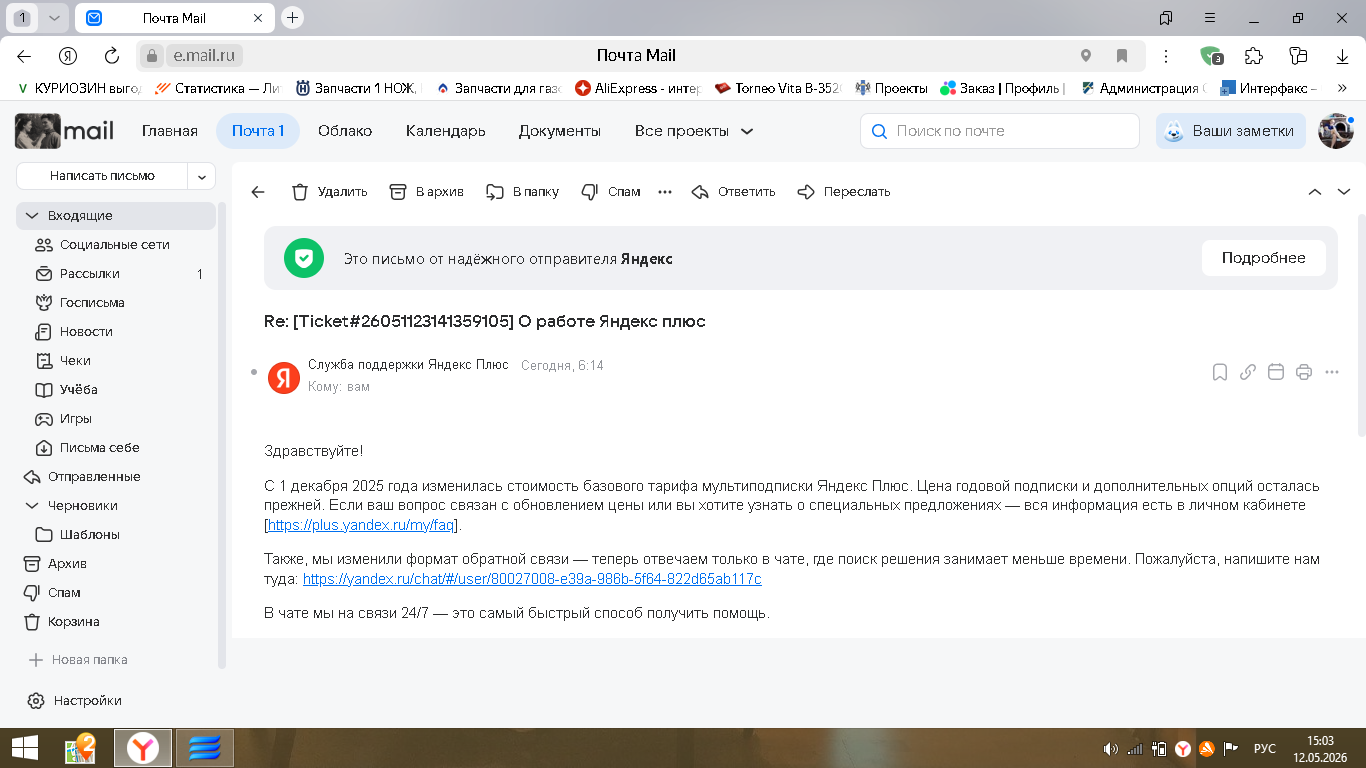Forward the email with 'Переслать'
This screenshot has width=1366, height=768.
(843, 192)
